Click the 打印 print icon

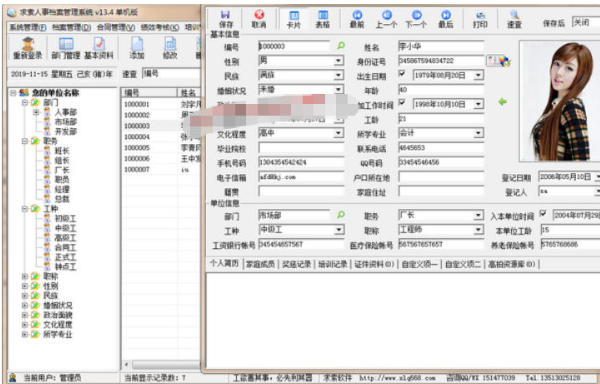480,19
